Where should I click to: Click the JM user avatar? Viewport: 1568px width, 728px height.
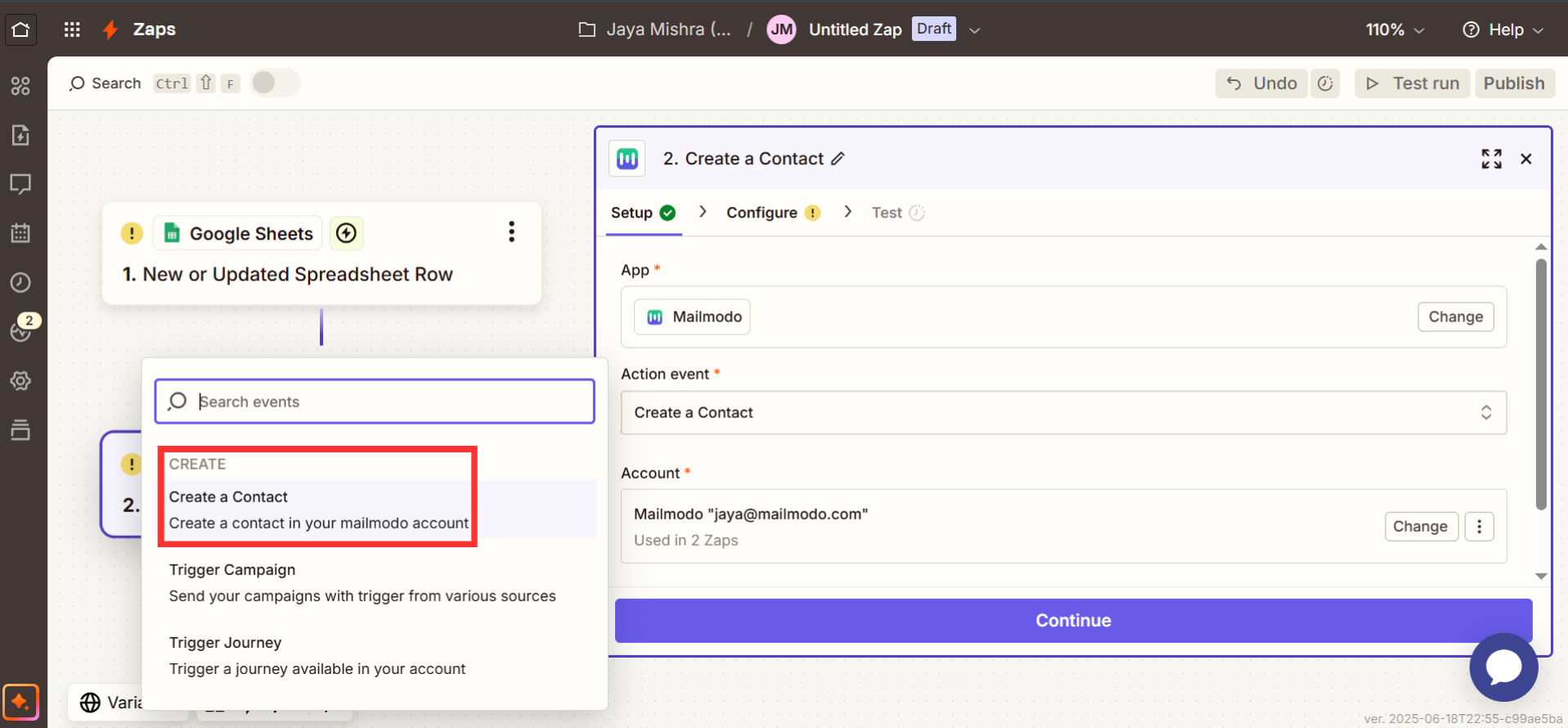tap(782, 29)
